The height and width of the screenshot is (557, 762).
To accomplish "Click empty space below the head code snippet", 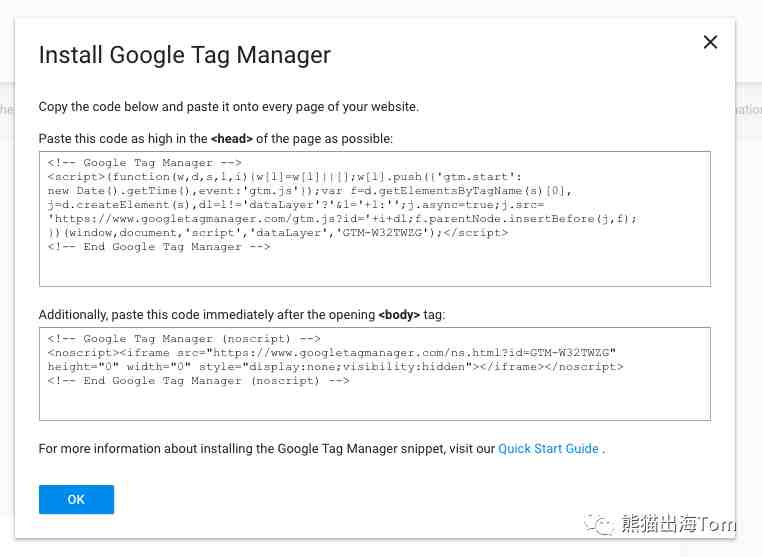I will [x=374, y=270].
